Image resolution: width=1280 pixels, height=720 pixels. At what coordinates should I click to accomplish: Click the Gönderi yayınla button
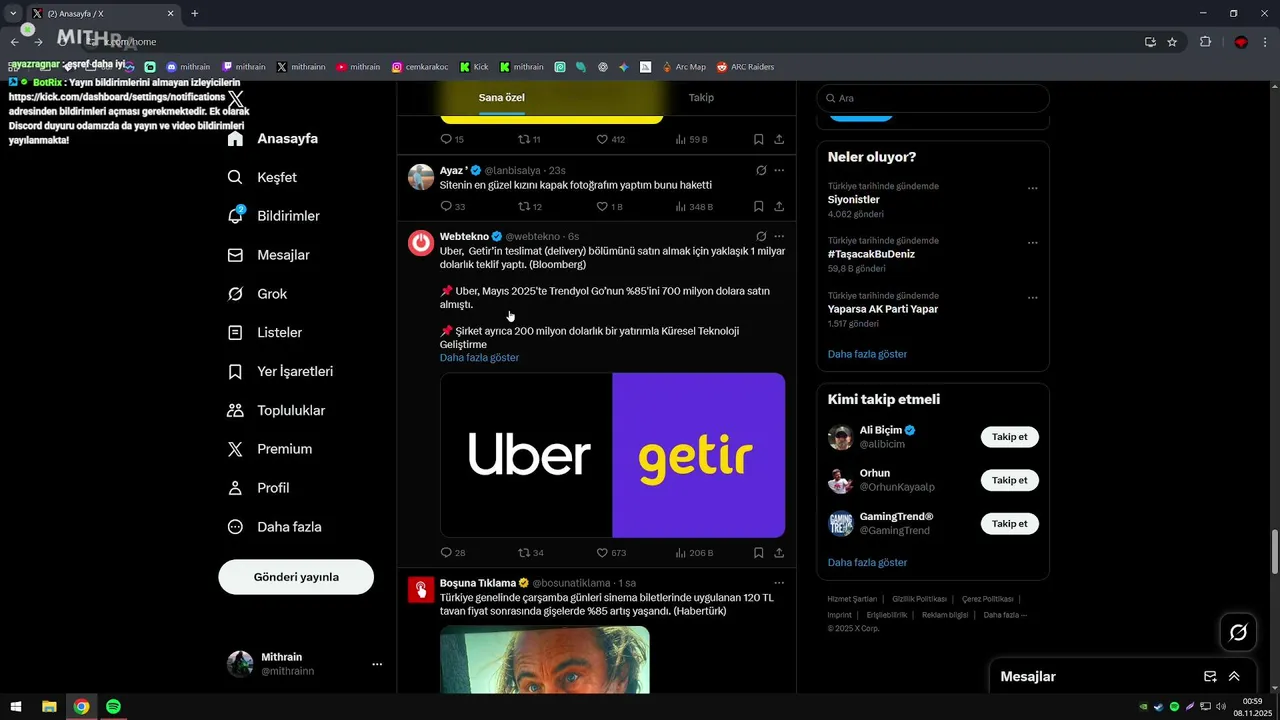point(296,577)
